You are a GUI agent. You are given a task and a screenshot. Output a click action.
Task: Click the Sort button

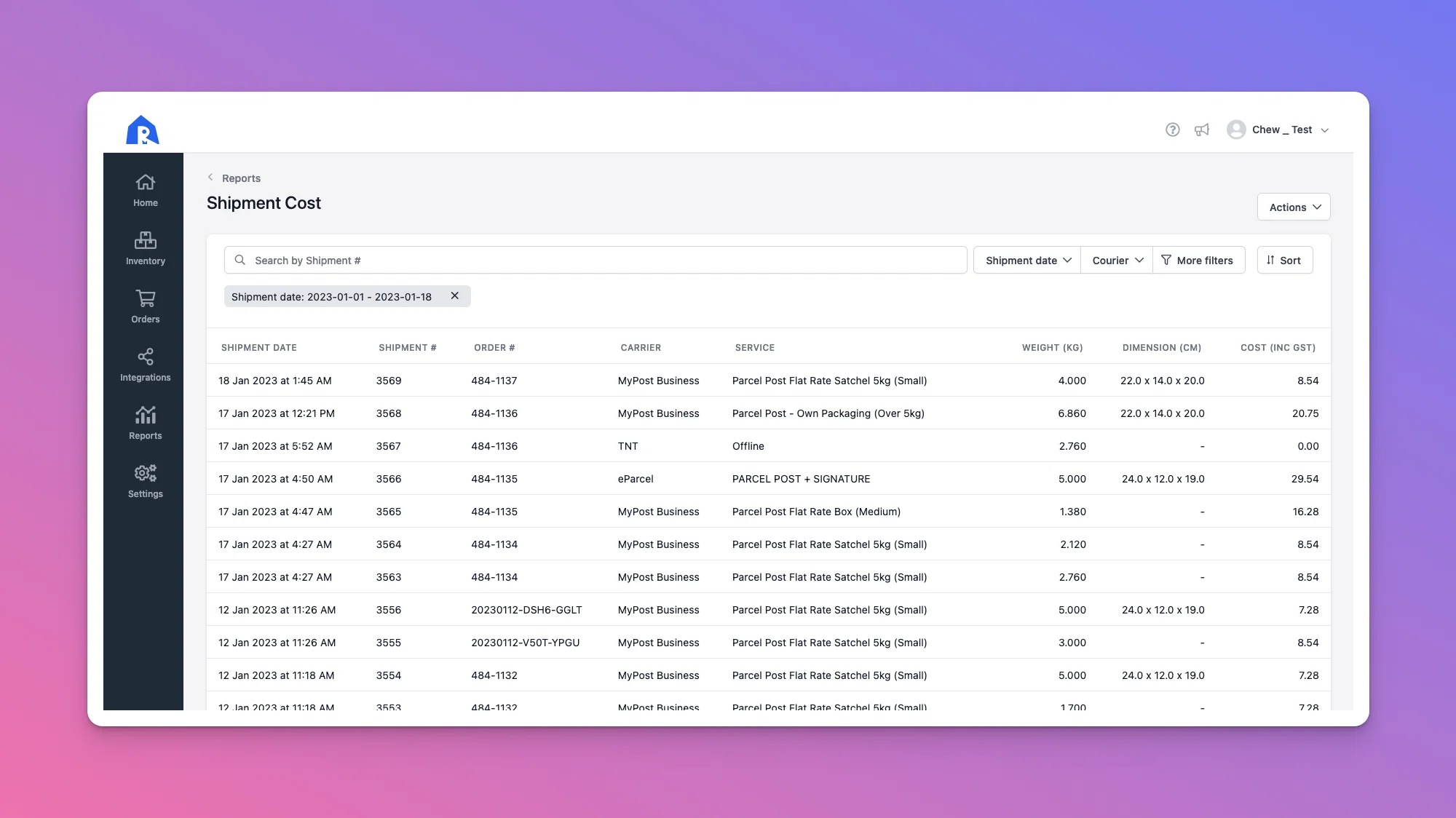tap(1284, 260)
